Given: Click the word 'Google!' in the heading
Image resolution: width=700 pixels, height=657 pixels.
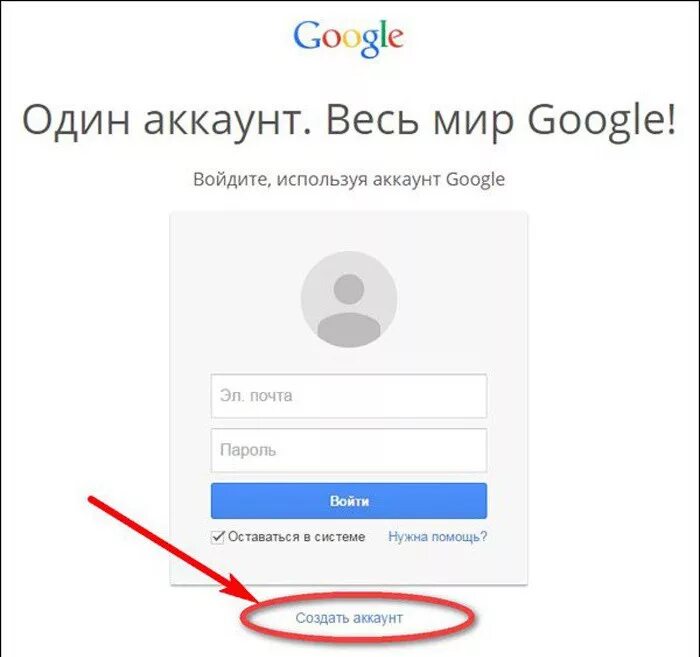Looking at the screenshot, I should point(602,121).
